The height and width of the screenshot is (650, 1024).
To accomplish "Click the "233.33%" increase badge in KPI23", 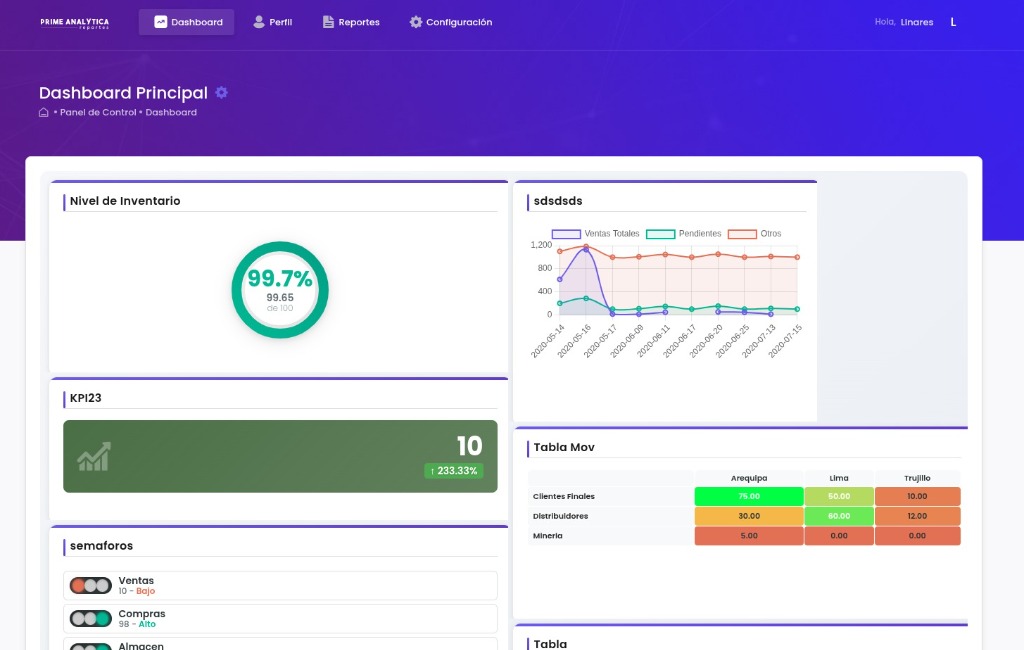I will click(x=454, y=470).
